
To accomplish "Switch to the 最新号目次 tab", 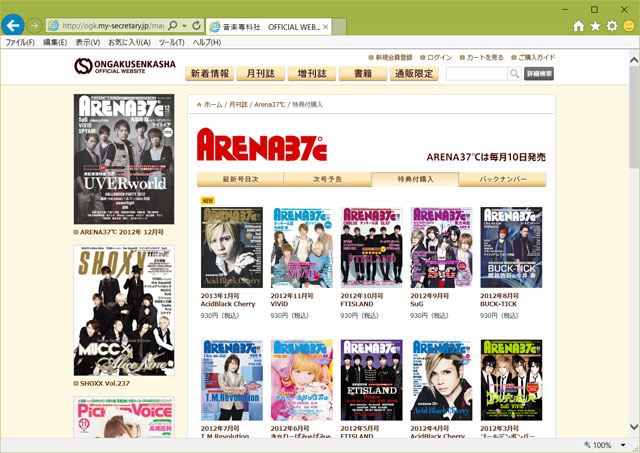I will [240, 179].
